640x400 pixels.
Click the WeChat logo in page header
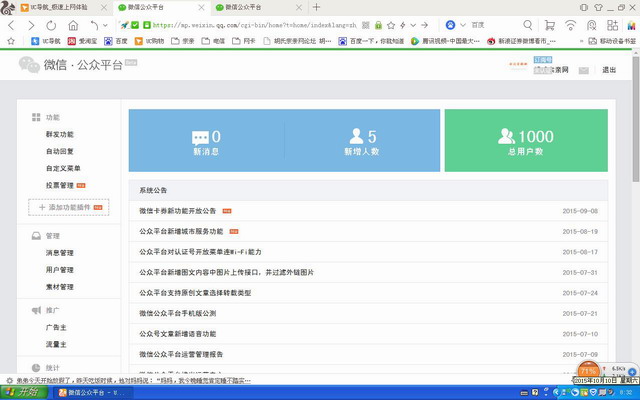pyautogui.click(x=29, y=65)
